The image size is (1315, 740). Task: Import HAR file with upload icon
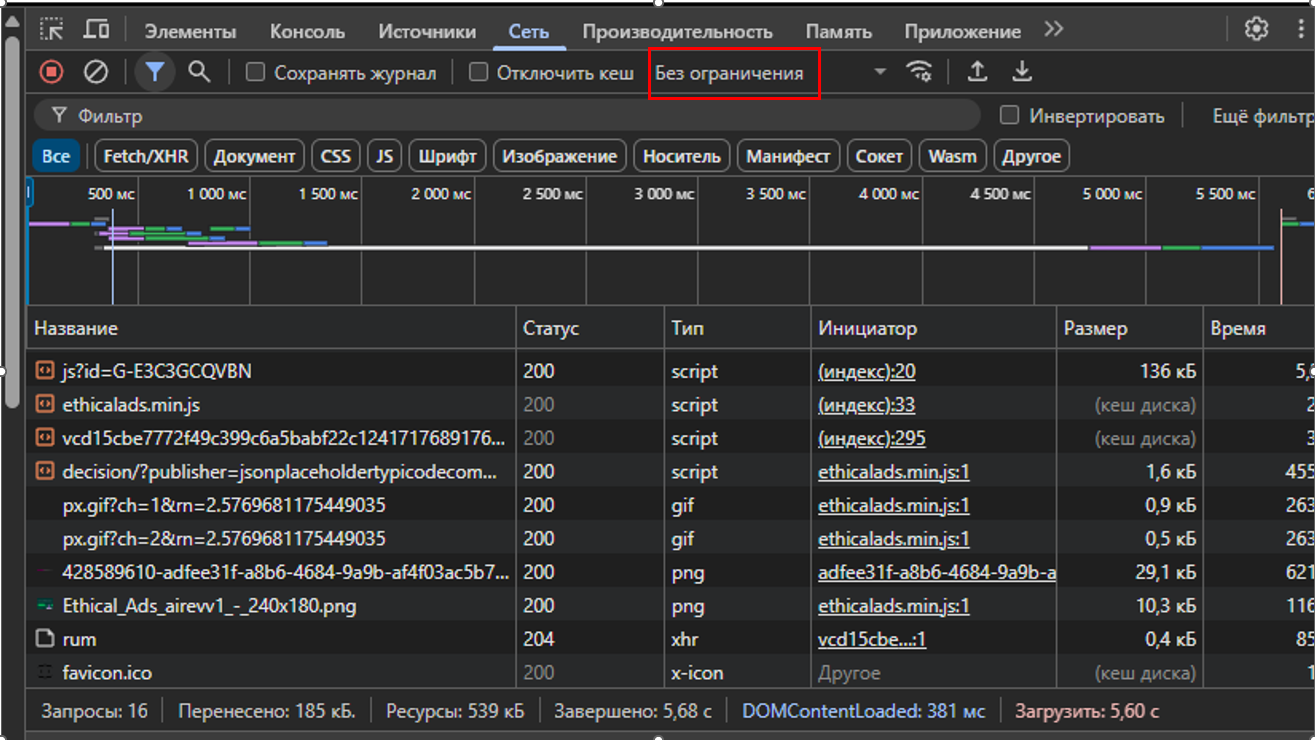tap(977, 72)
